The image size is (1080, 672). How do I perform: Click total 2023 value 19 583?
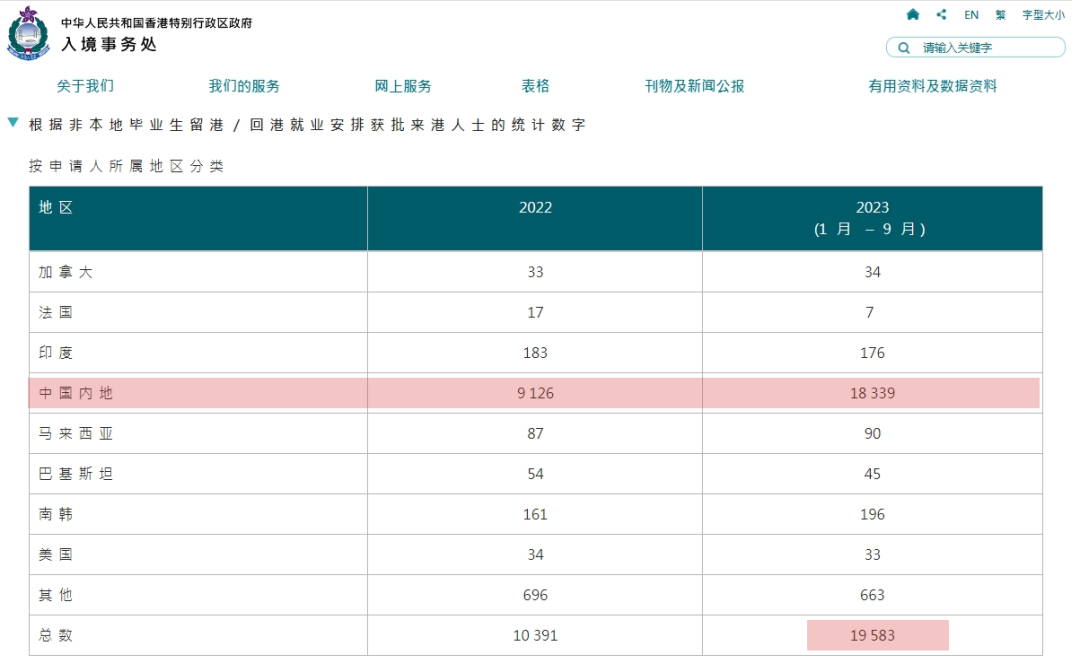click(x=872, y=636)
